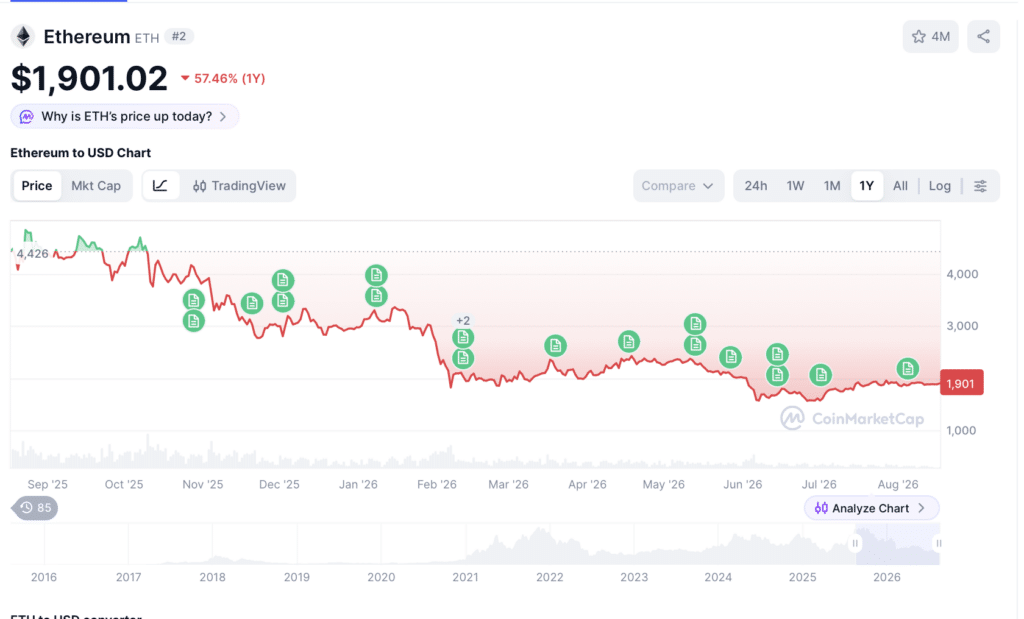
Task: Select the 1Y time range tab
Action: pos(867,186)
